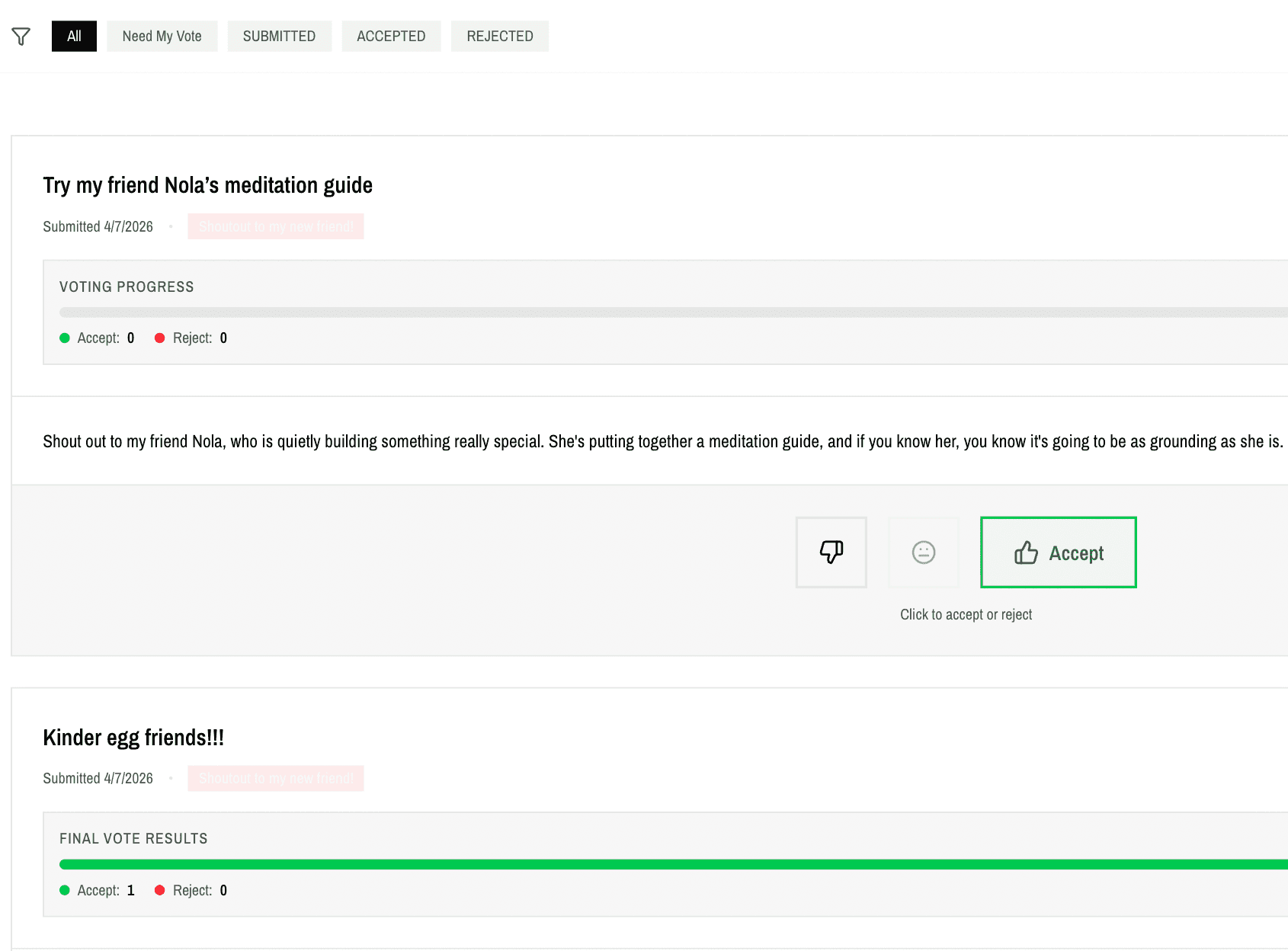Select the SUBMITTED filter
Viewport: 1288px width, 951px height.
click(279, 36)
